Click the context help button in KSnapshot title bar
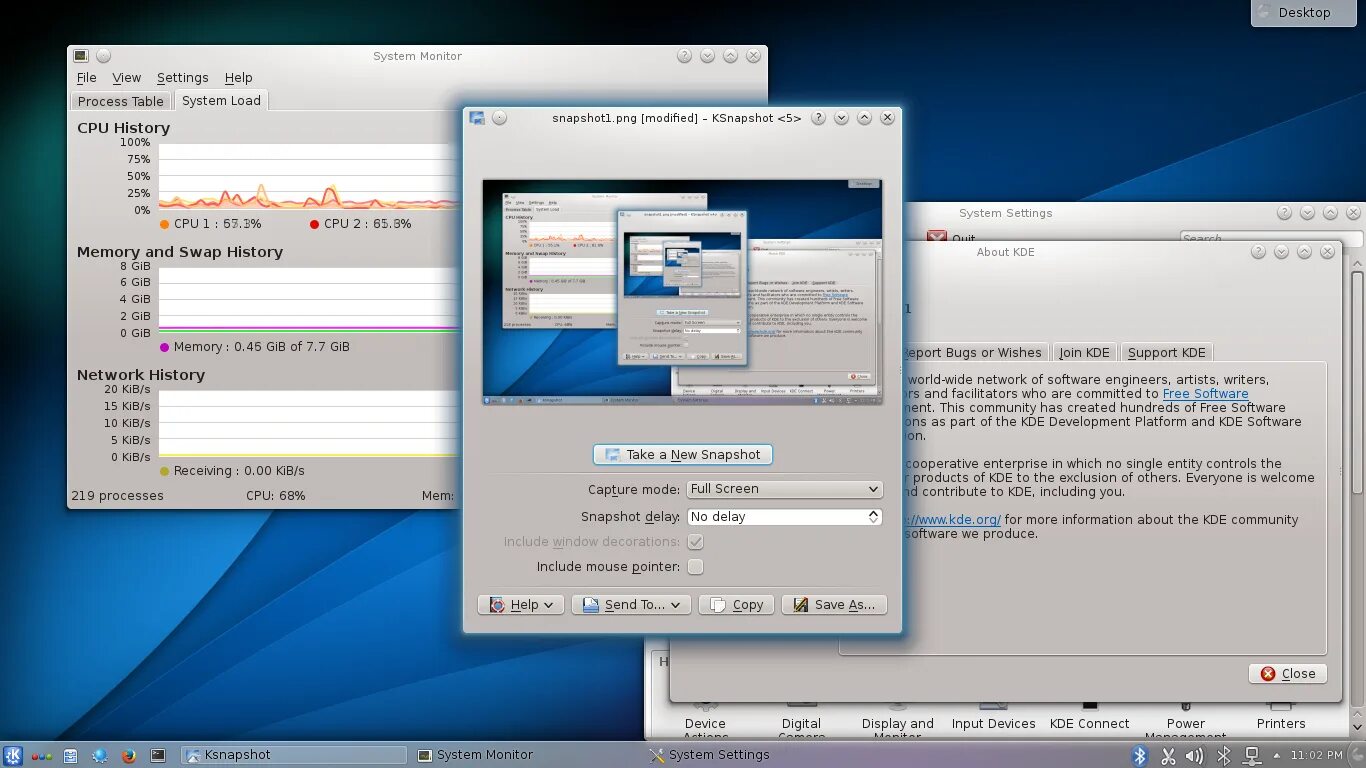Image resolution: width=1366 pixels, height=768 pixels. pyautogui.click(x=818, y=118)
